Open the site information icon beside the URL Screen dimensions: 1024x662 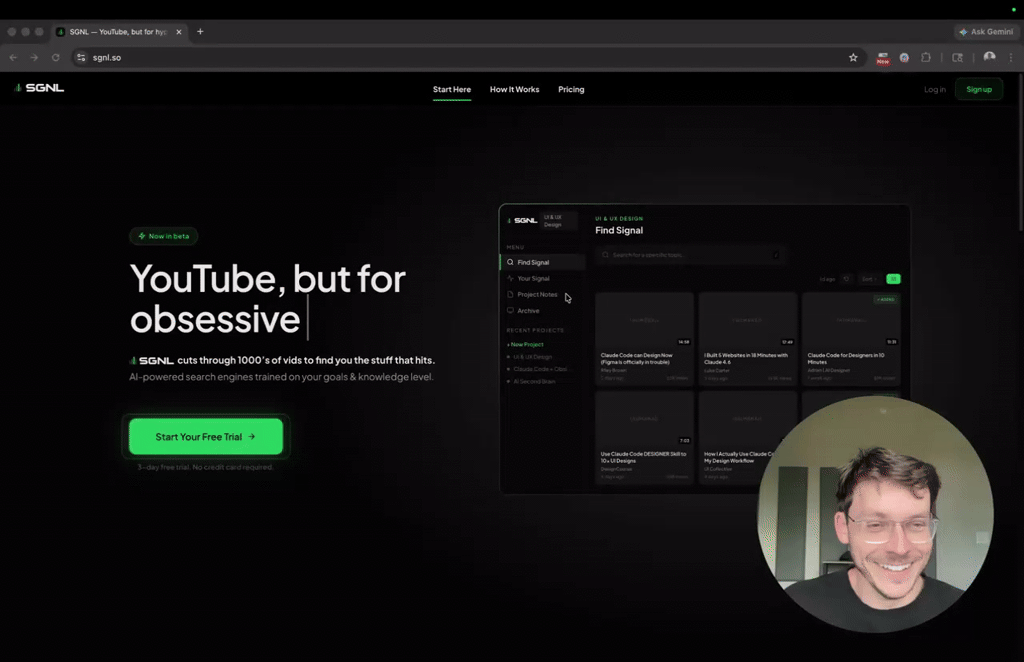click(x=81, y=57)
